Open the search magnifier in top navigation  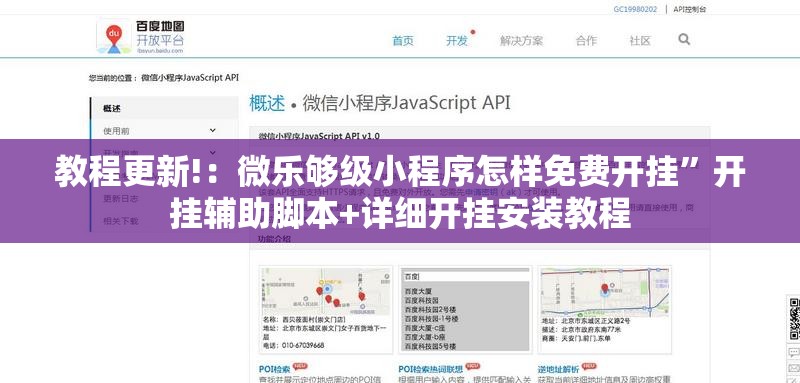click(684, 39)
